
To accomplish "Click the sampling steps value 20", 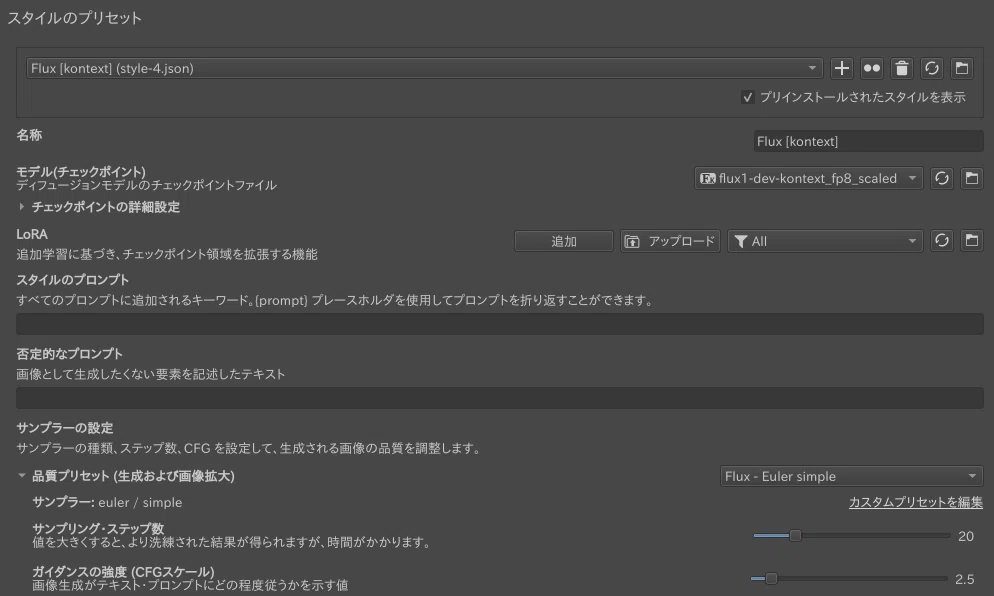I will 965,536.
